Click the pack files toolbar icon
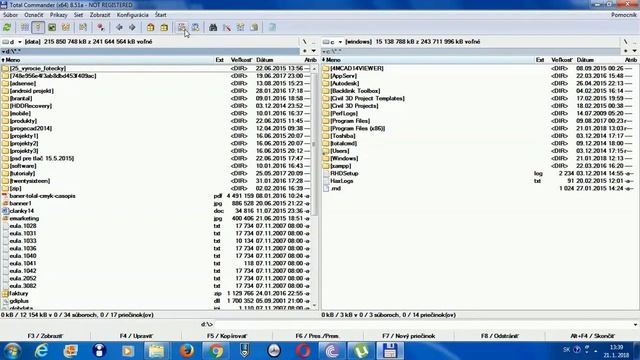Image resolution: width=640 pixels, height=360 pixels. (151, 27)
